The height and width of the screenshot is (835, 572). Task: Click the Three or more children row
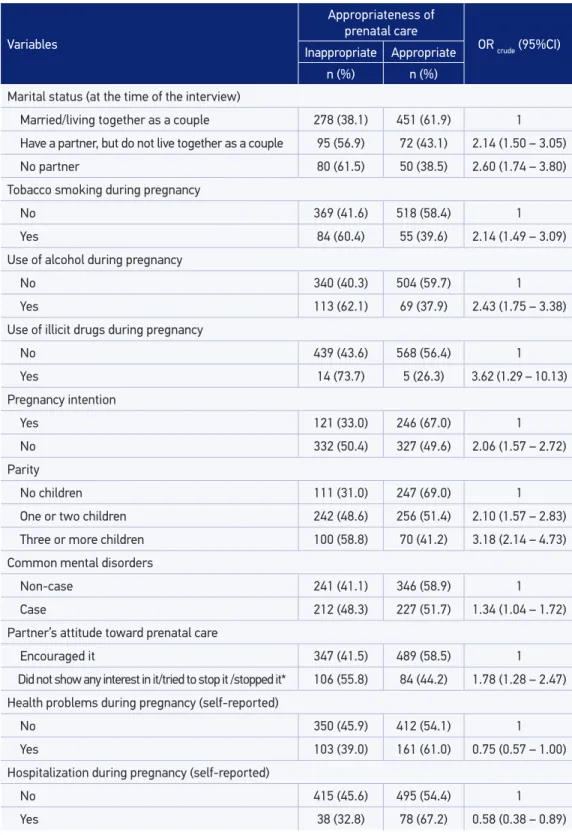tap(286, 539)
